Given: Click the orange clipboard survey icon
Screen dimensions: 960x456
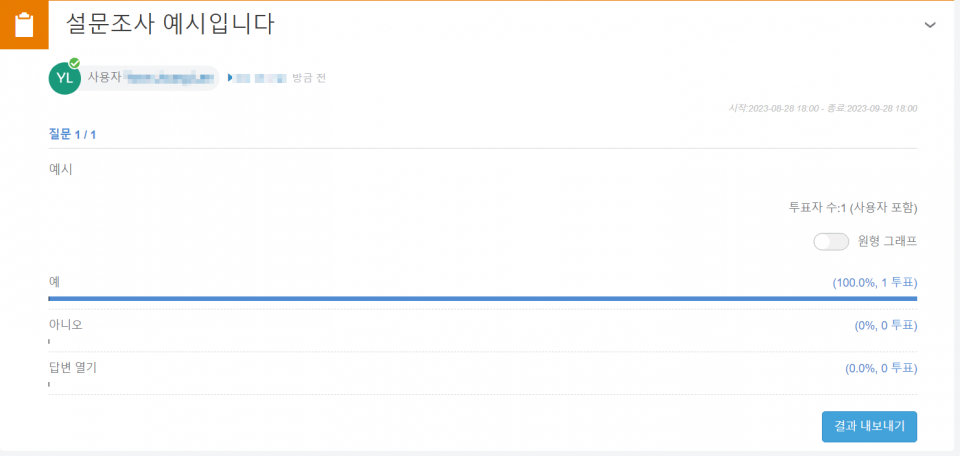Looking at the screenshot, I should click(24, 25).
